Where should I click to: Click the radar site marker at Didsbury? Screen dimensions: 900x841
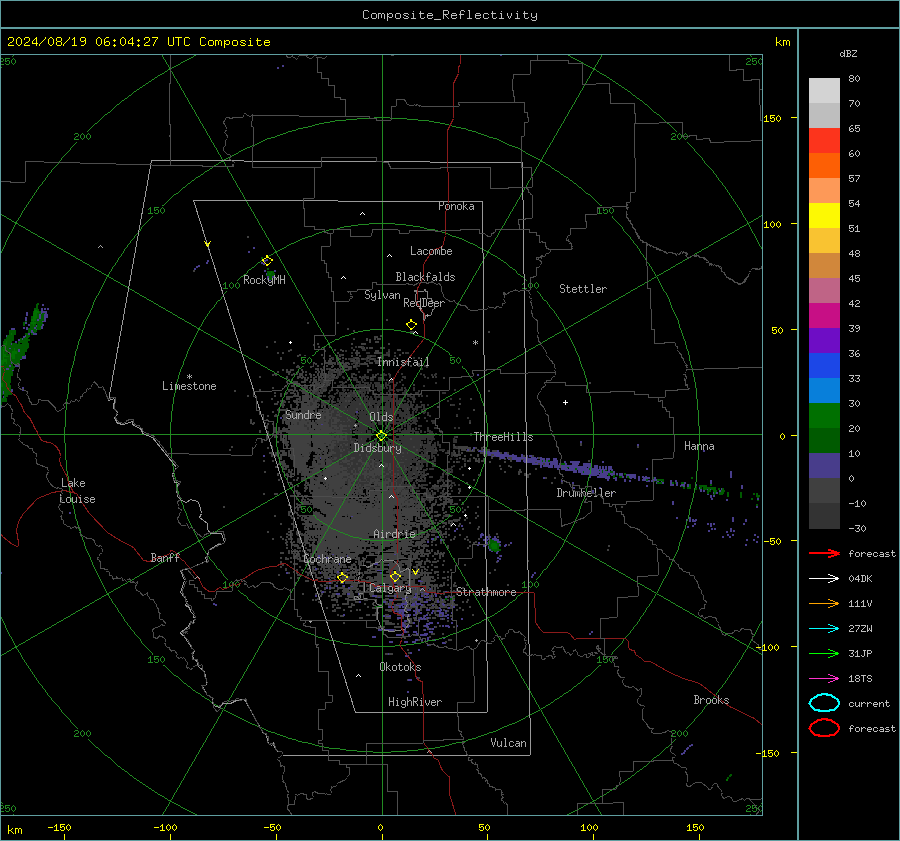tap(381, 436)
